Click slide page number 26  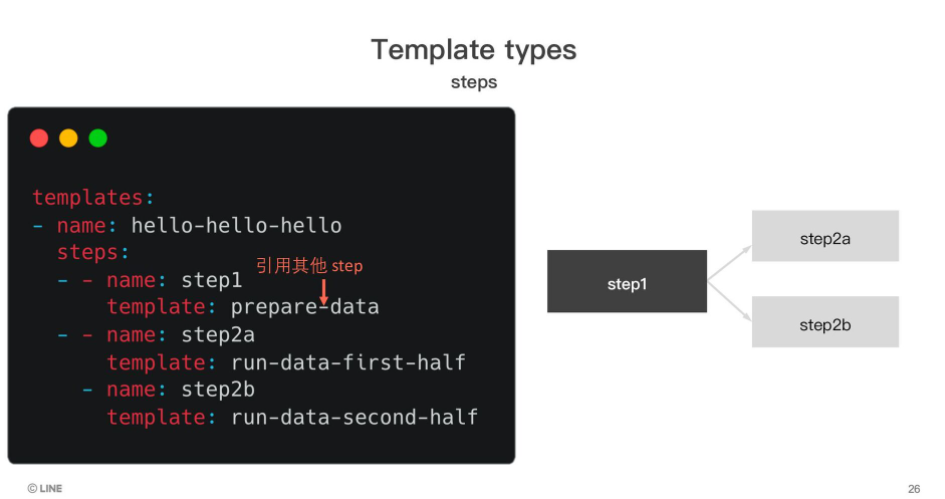point(914,489)
